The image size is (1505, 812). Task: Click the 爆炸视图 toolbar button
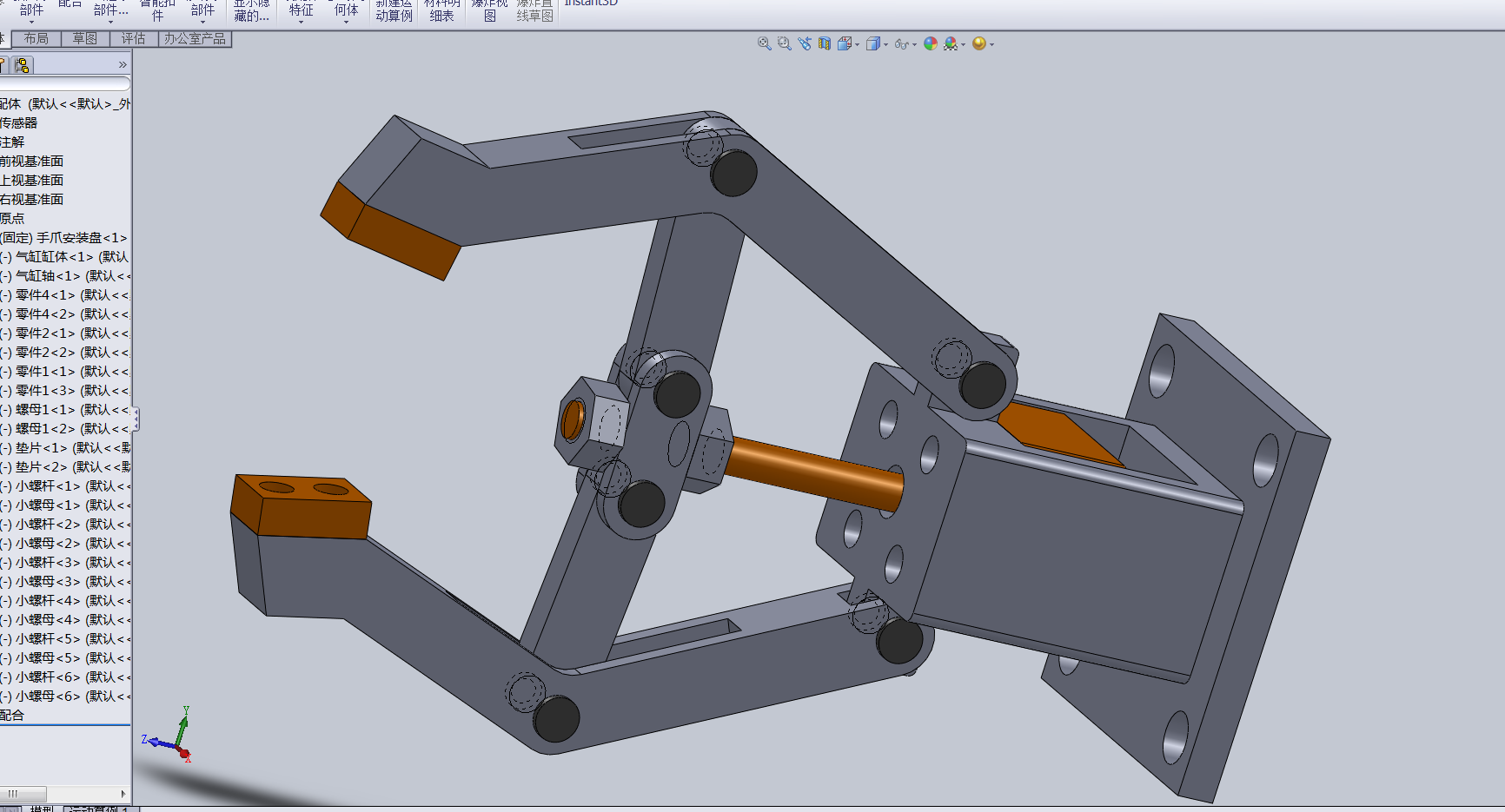click(490, 10)
